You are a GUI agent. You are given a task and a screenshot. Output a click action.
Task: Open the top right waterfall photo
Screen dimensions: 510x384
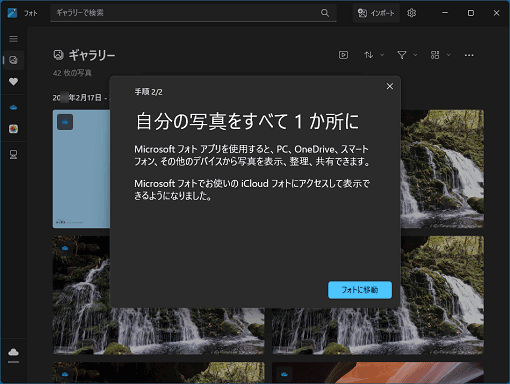442,169
